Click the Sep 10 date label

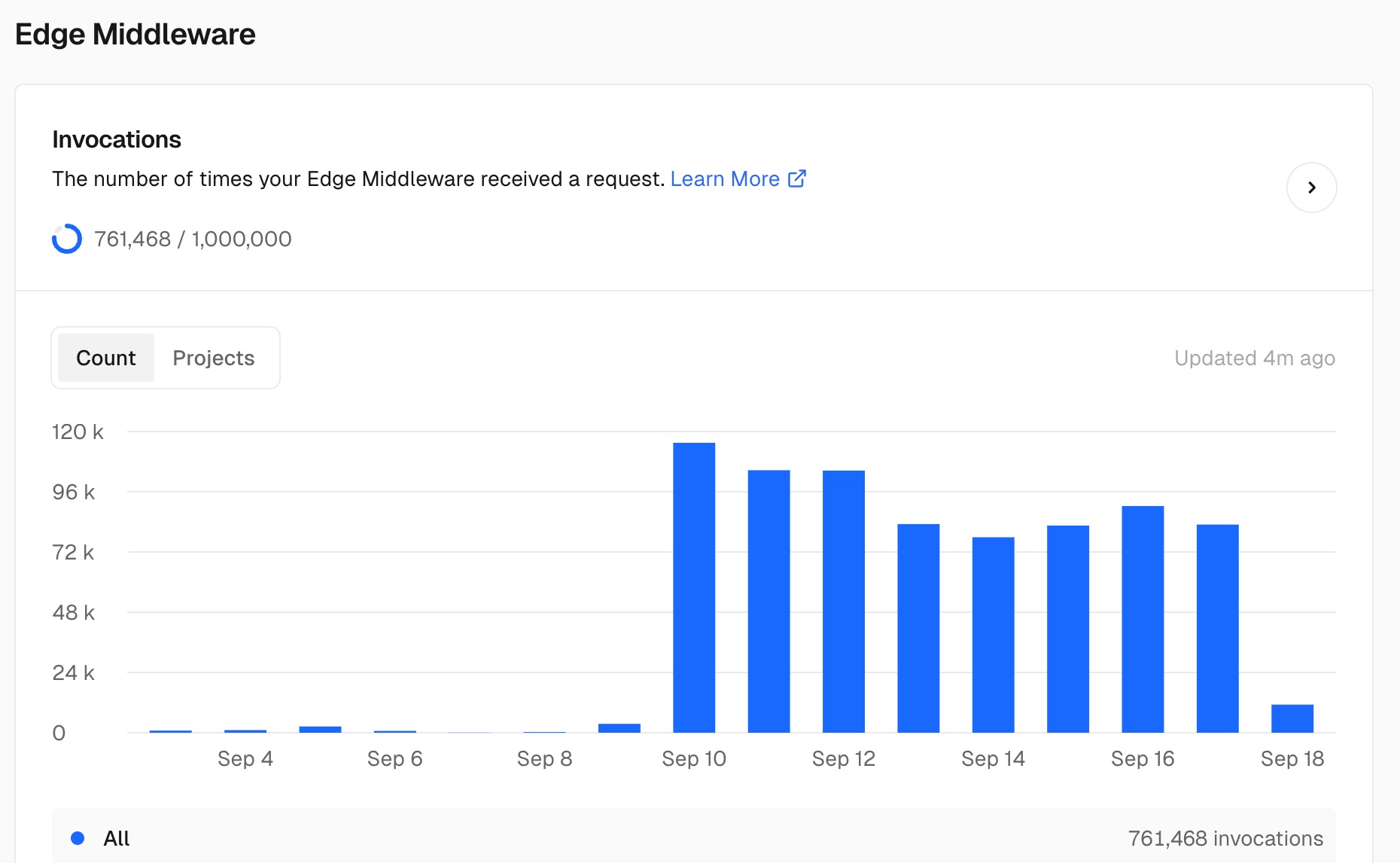[694, 758]
